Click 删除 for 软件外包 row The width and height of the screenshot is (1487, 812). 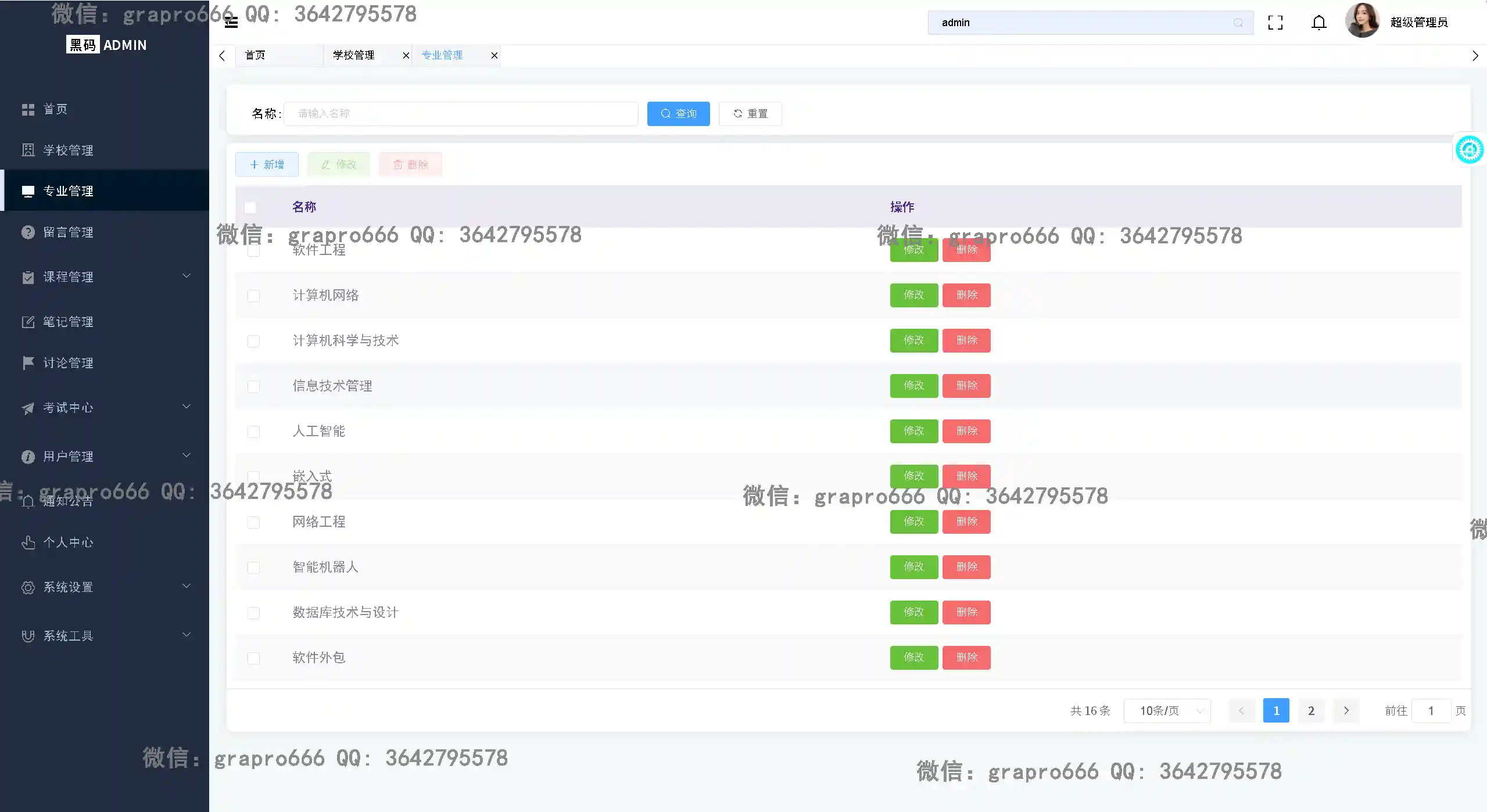tap(966, 657)
